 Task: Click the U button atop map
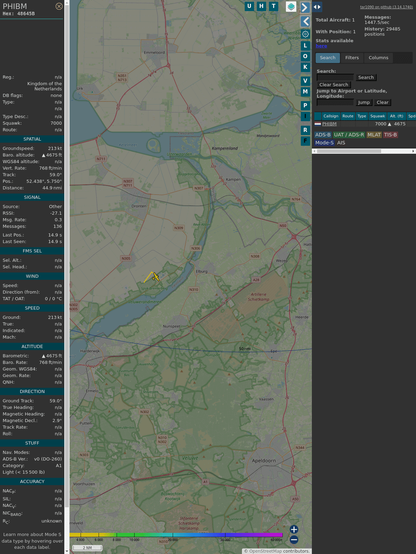pos(249,6)
